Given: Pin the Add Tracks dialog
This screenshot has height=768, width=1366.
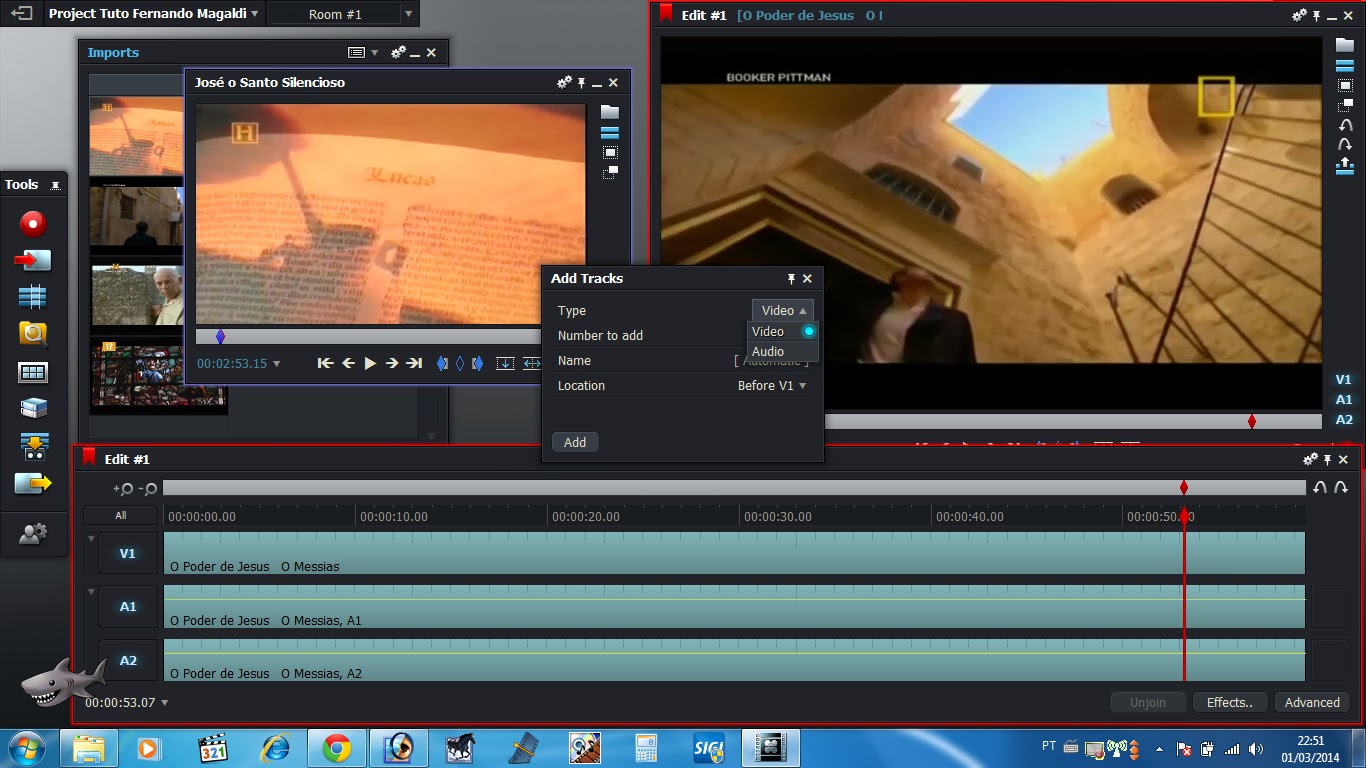Looking at the screenshot, I should pos(791,279).
